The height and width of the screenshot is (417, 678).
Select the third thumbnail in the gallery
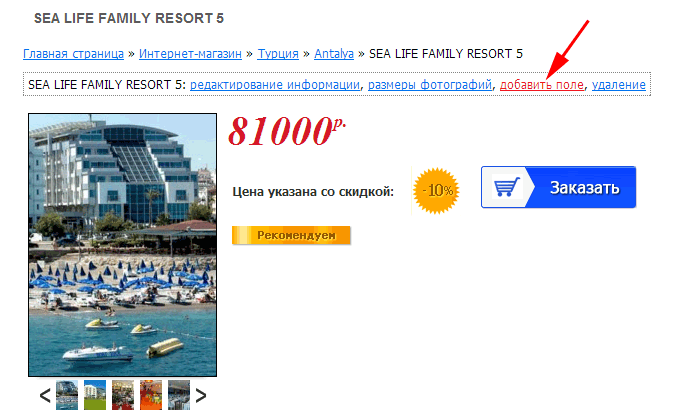click(x=123, y=395)
